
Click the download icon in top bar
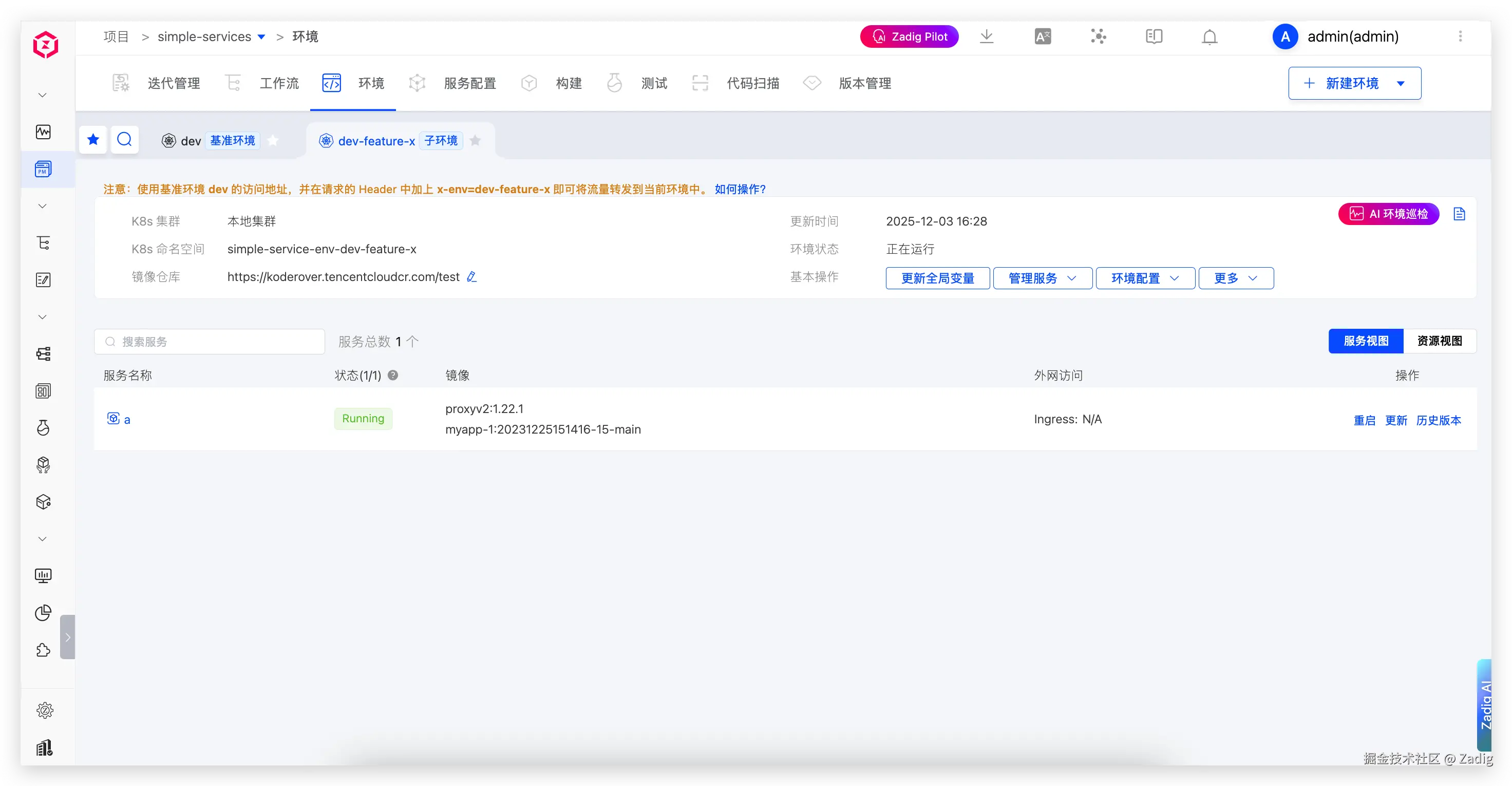tap(987, 36)
